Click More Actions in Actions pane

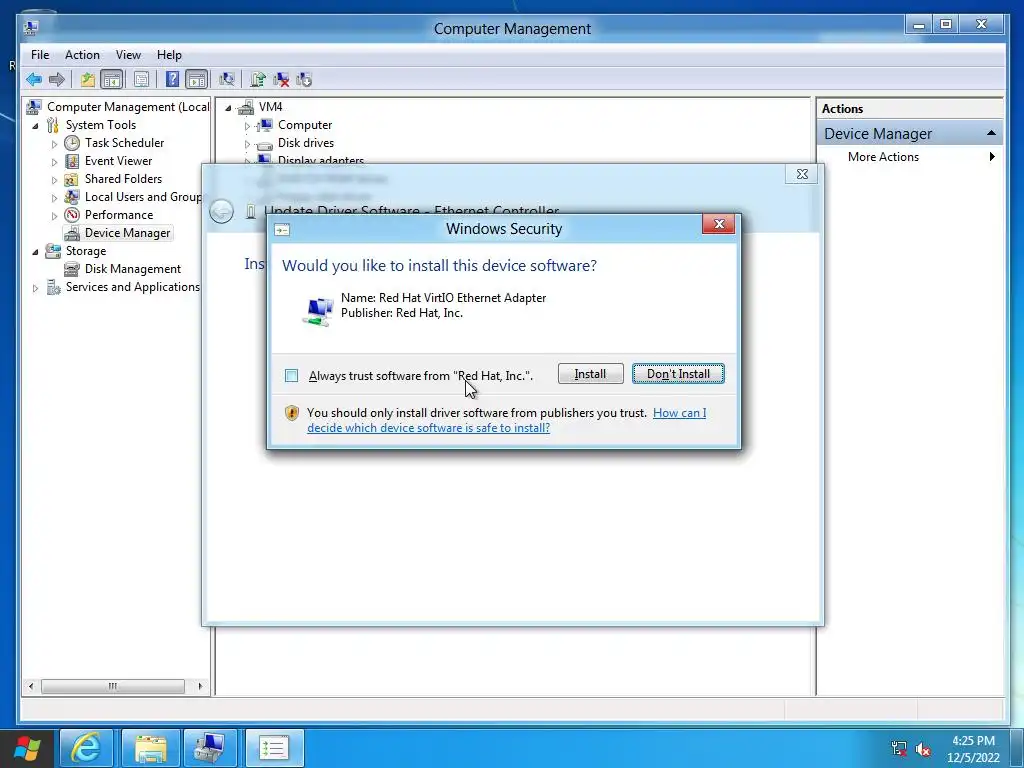tap(883, 157)
